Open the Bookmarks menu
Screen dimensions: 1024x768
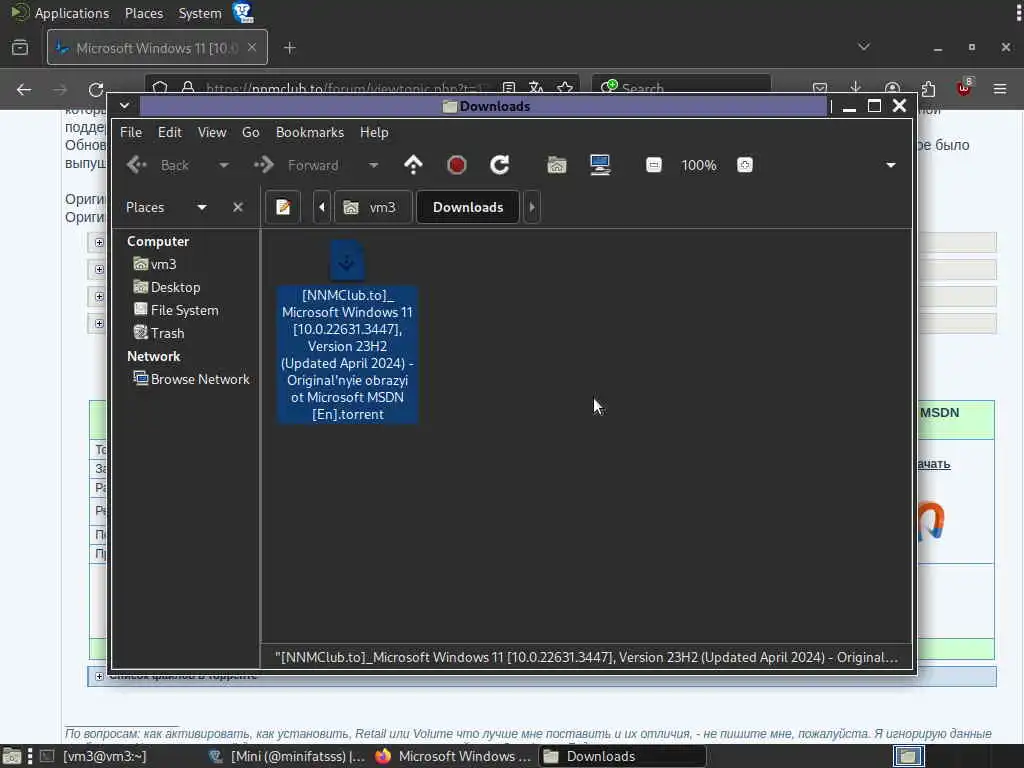pyautogui.click(x=310, y=132)
